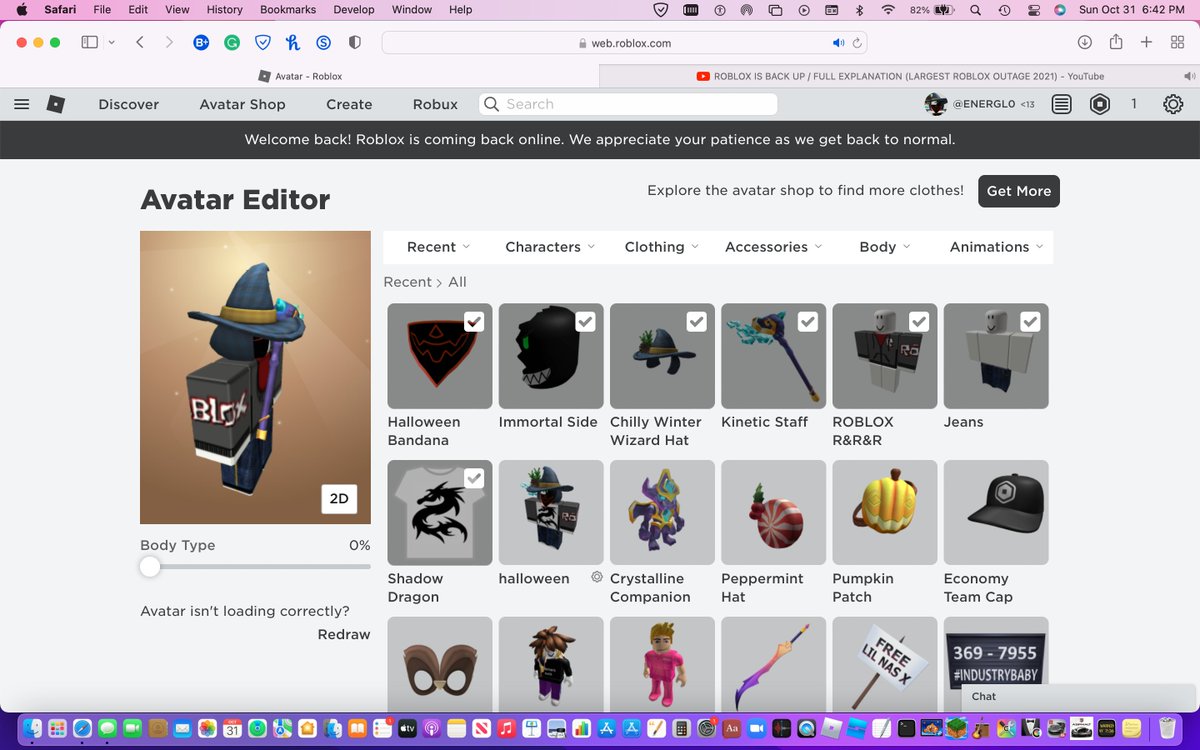Image resolution: width=1200 pixels, height=750 pixels.
Task: Open the Roblox notifications feed icon
Action: click(1062, 104)
